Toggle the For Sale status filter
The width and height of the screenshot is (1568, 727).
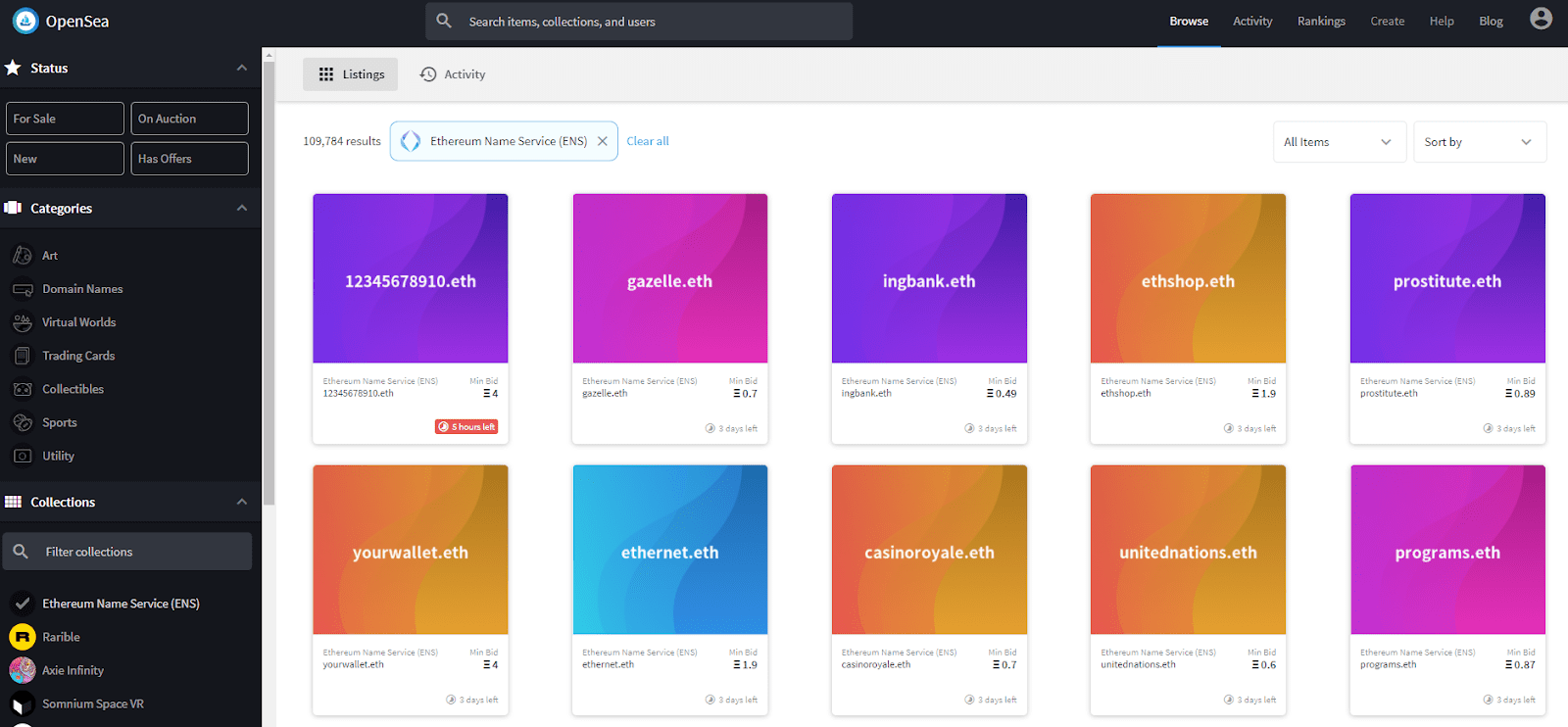click(x=65, y=119)
